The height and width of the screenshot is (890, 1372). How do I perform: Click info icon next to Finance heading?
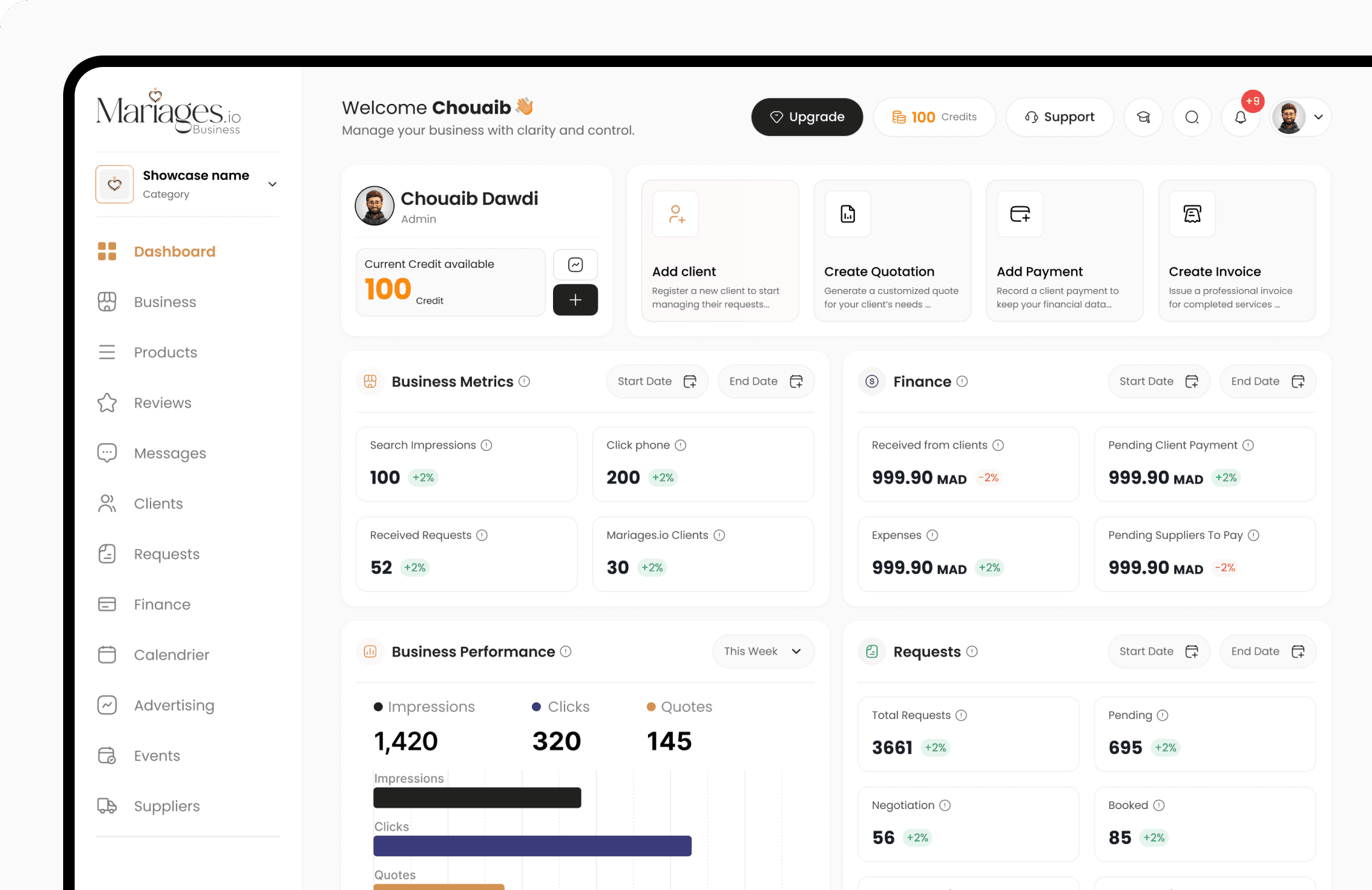coord(963,382)
